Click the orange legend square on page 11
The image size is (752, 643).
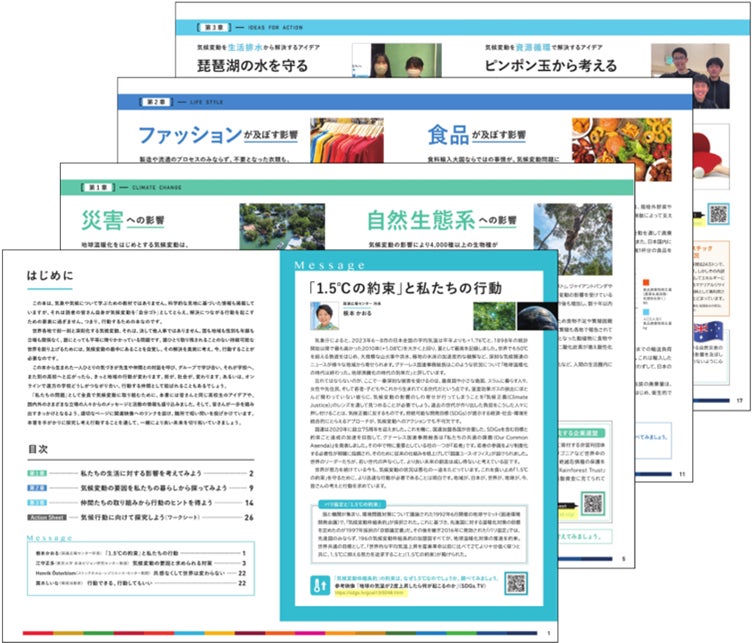click(x=646, y=282)
